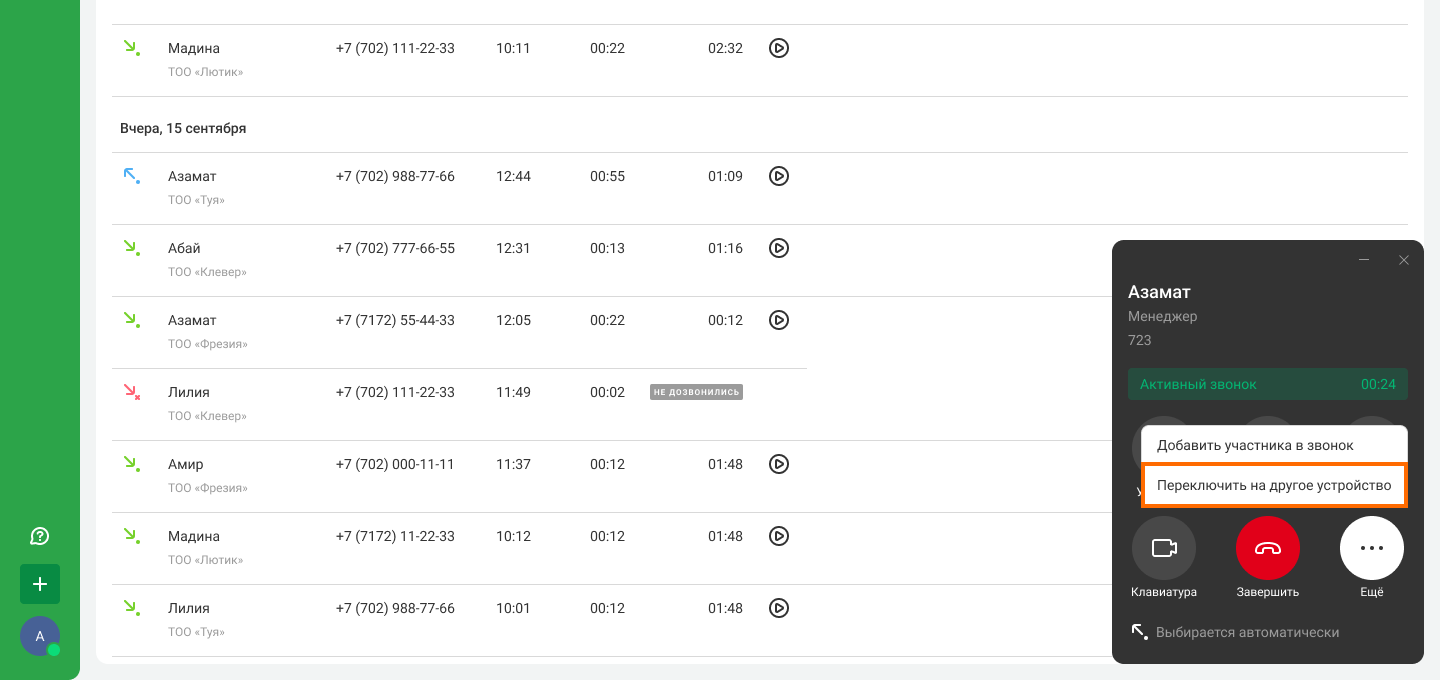Toggle the video camera button in call widget
The image size is (1440, 680).
[1164, 548]
